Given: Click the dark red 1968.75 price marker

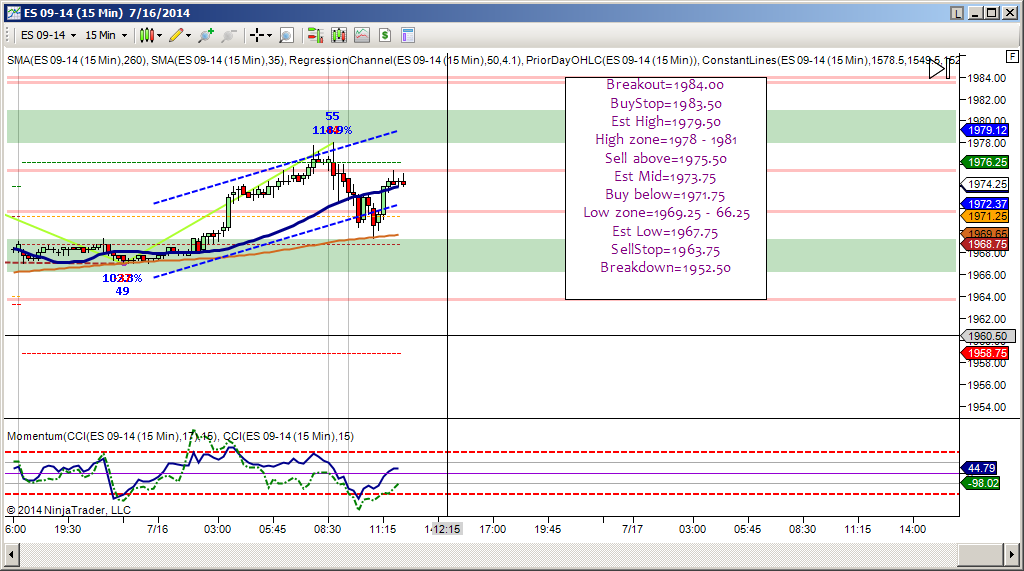Looking at the screenshot, I should [985, 244].
